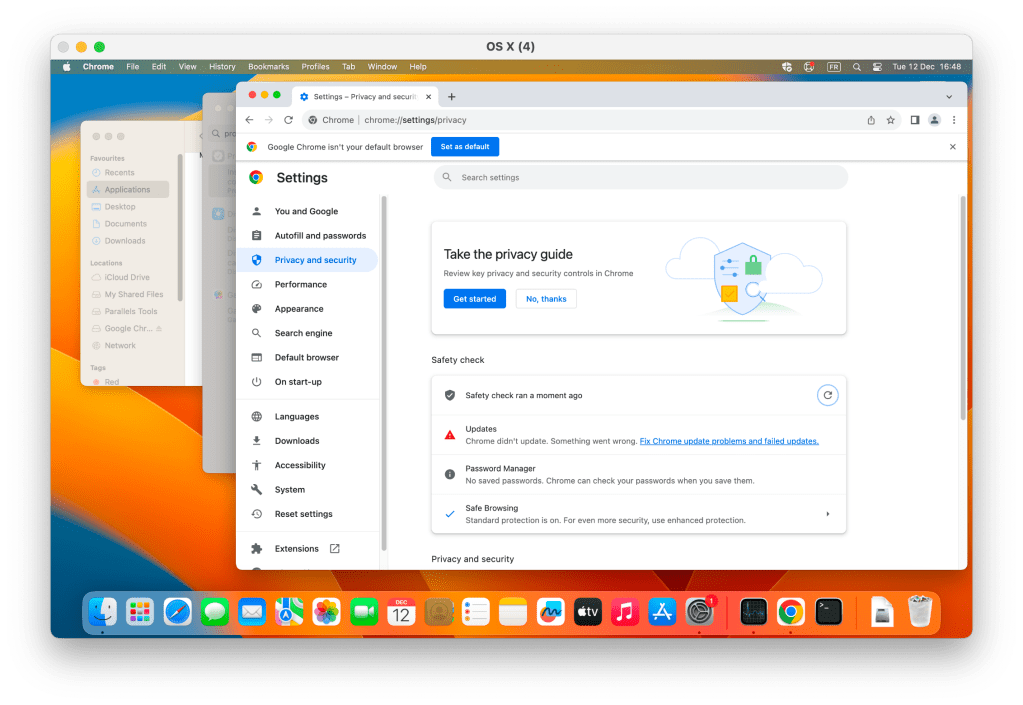Open a new tab with the plus icon
The height and width of the screenshot is (705, 1023).
451,97
